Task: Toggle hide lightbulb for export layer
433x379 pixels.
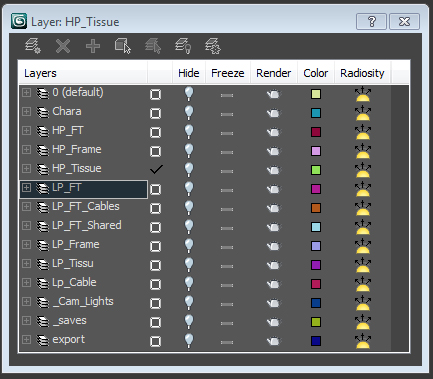Action: pyautogui.click(x=189, y=341)
